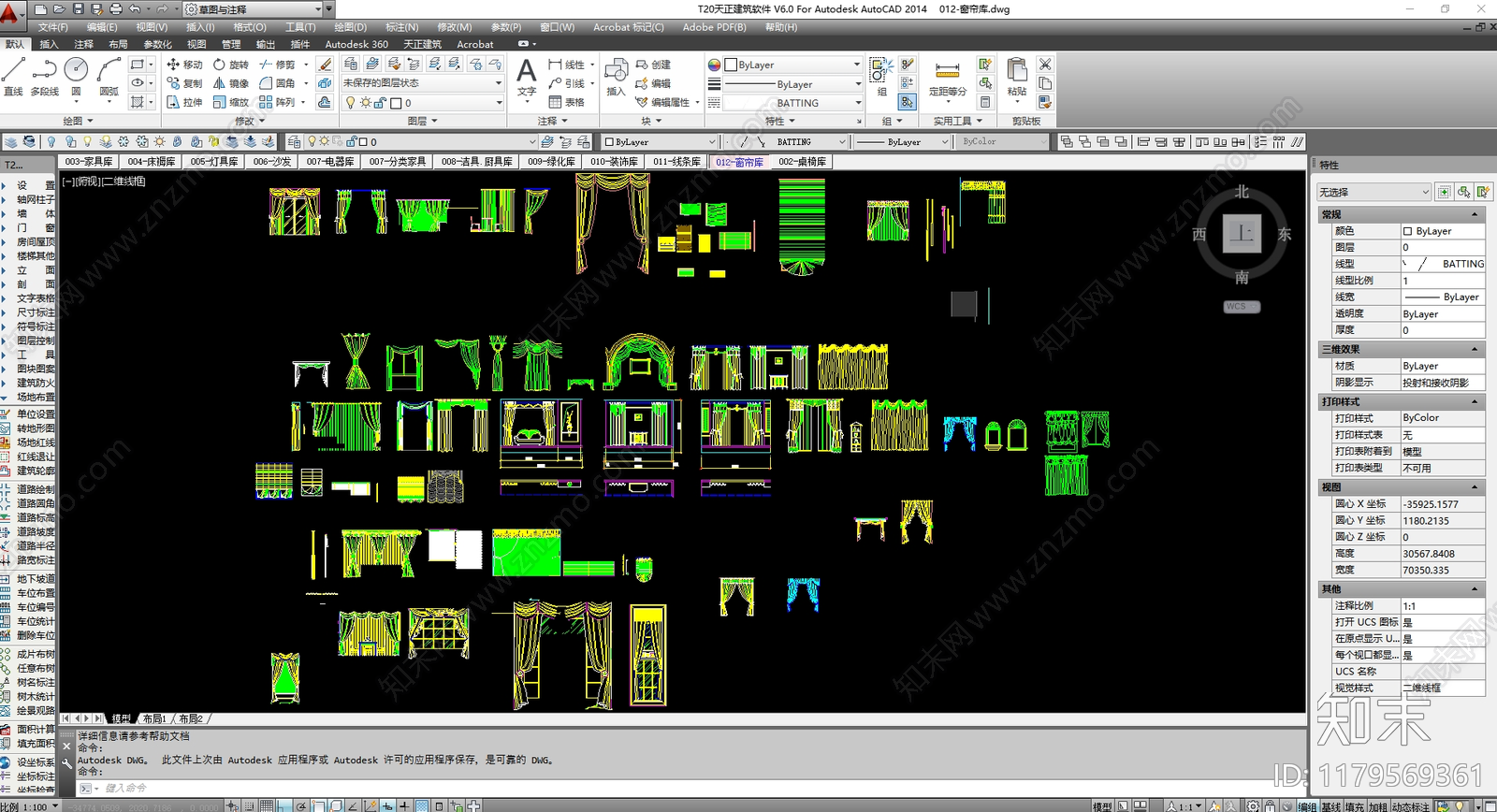
Task: Select the Arc (圆弧) tool
Action: (x=109, y=76)
